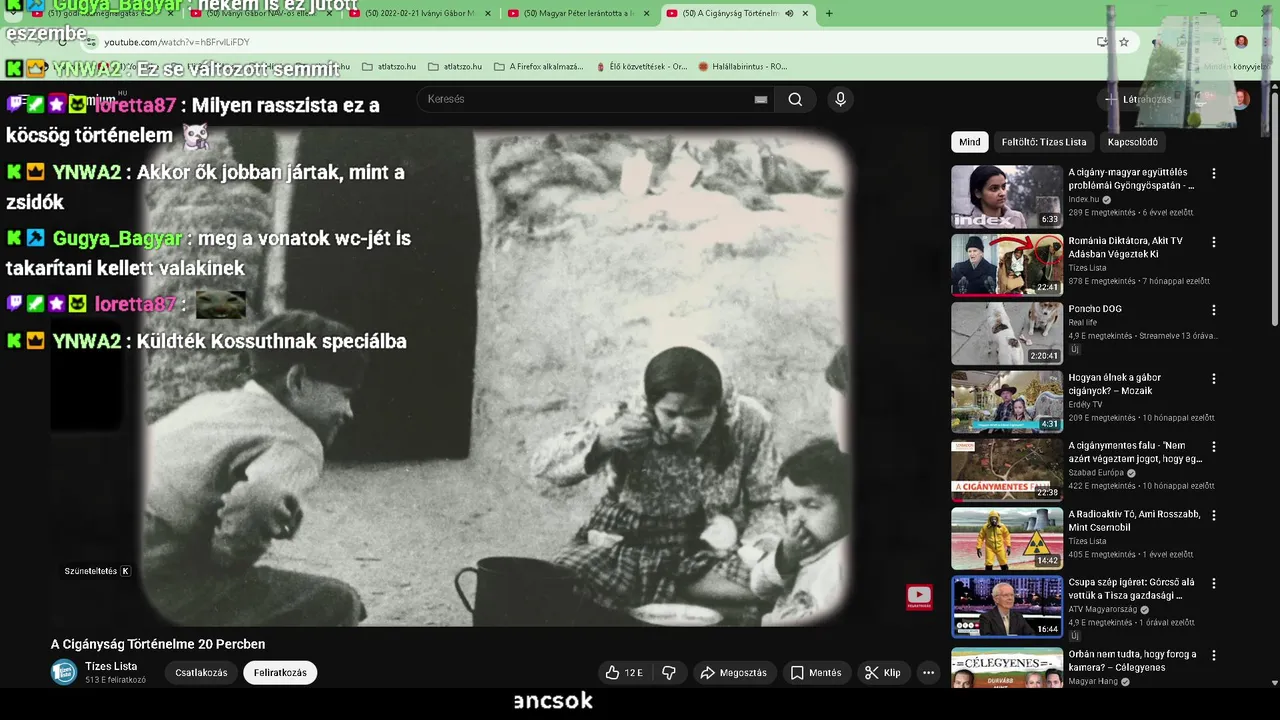Viewport: 1280px width, 720px height.
Task: Open options menu for cigánymentes falu video
Action: tap(1214, 447)
